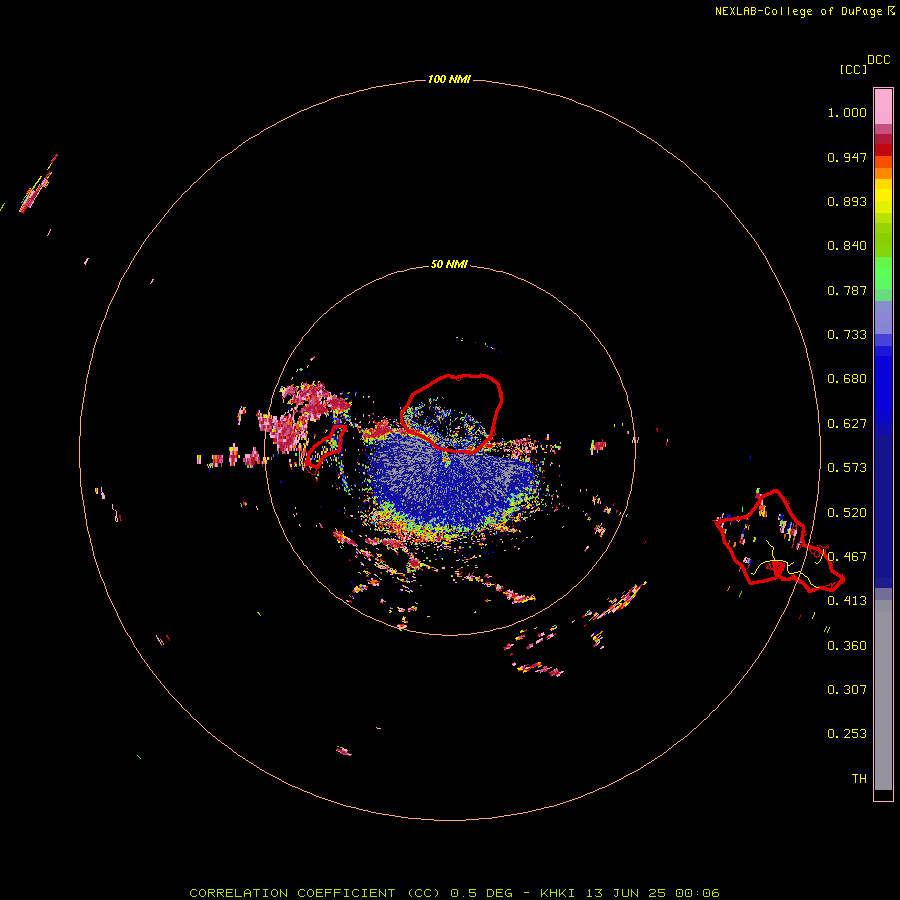Screen dimensions: 900x900
Task: Click the red island outline at the east edge
Action: 779,541
